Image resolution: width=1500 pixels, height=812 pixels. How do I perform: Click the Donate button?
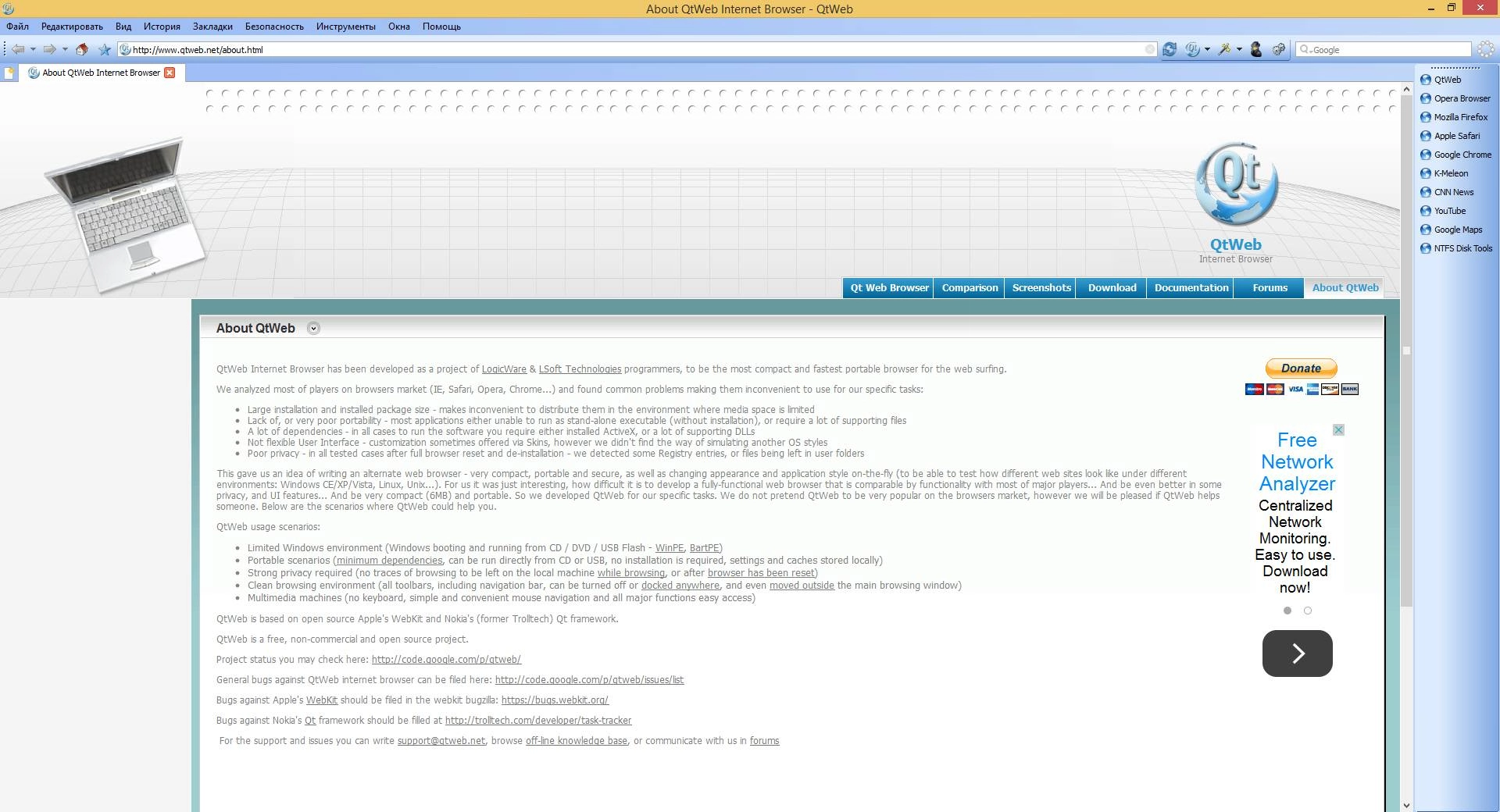1301,369
